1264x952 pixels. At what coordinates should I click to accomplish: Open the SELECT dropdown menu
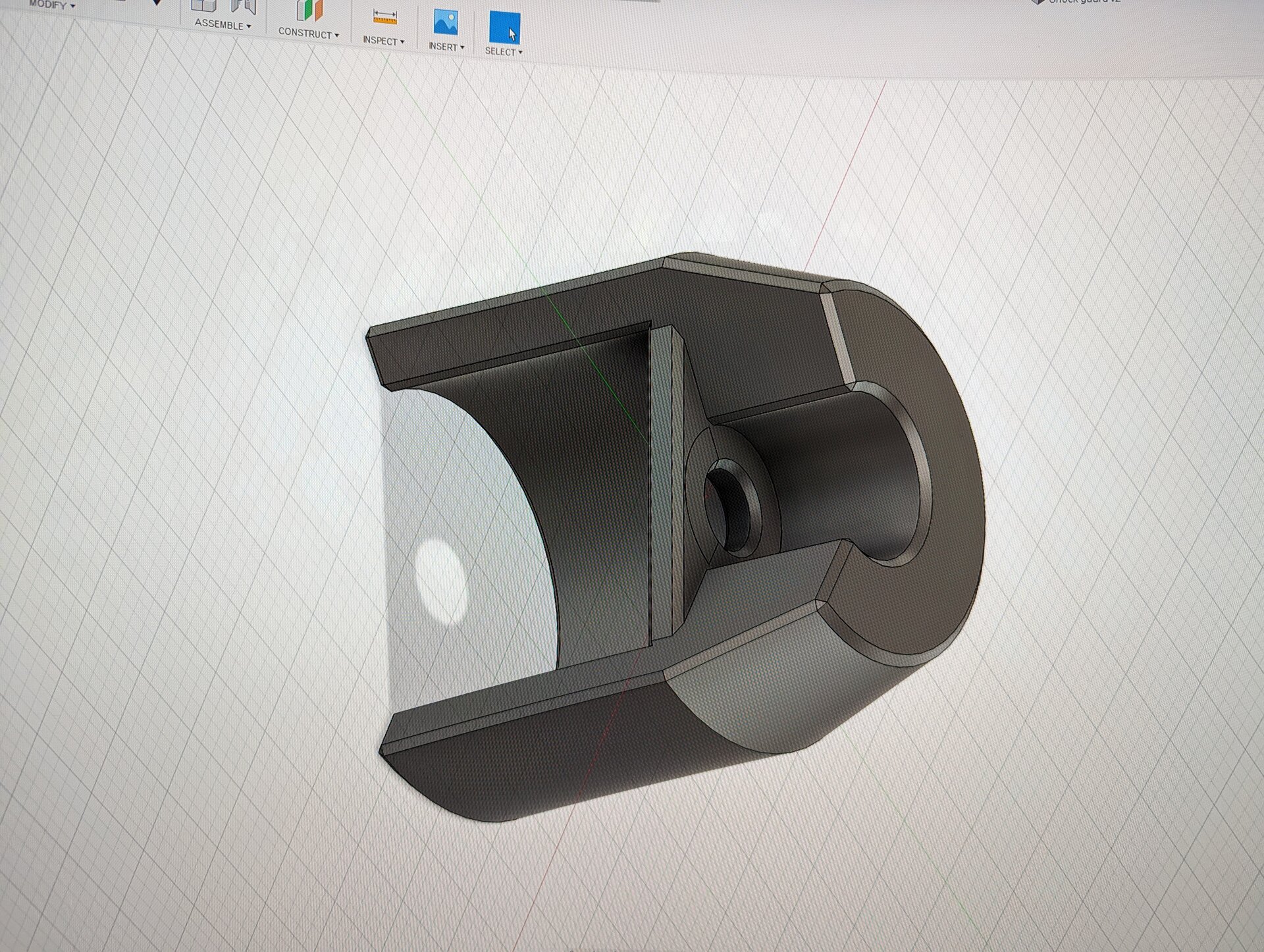(504, 51)
